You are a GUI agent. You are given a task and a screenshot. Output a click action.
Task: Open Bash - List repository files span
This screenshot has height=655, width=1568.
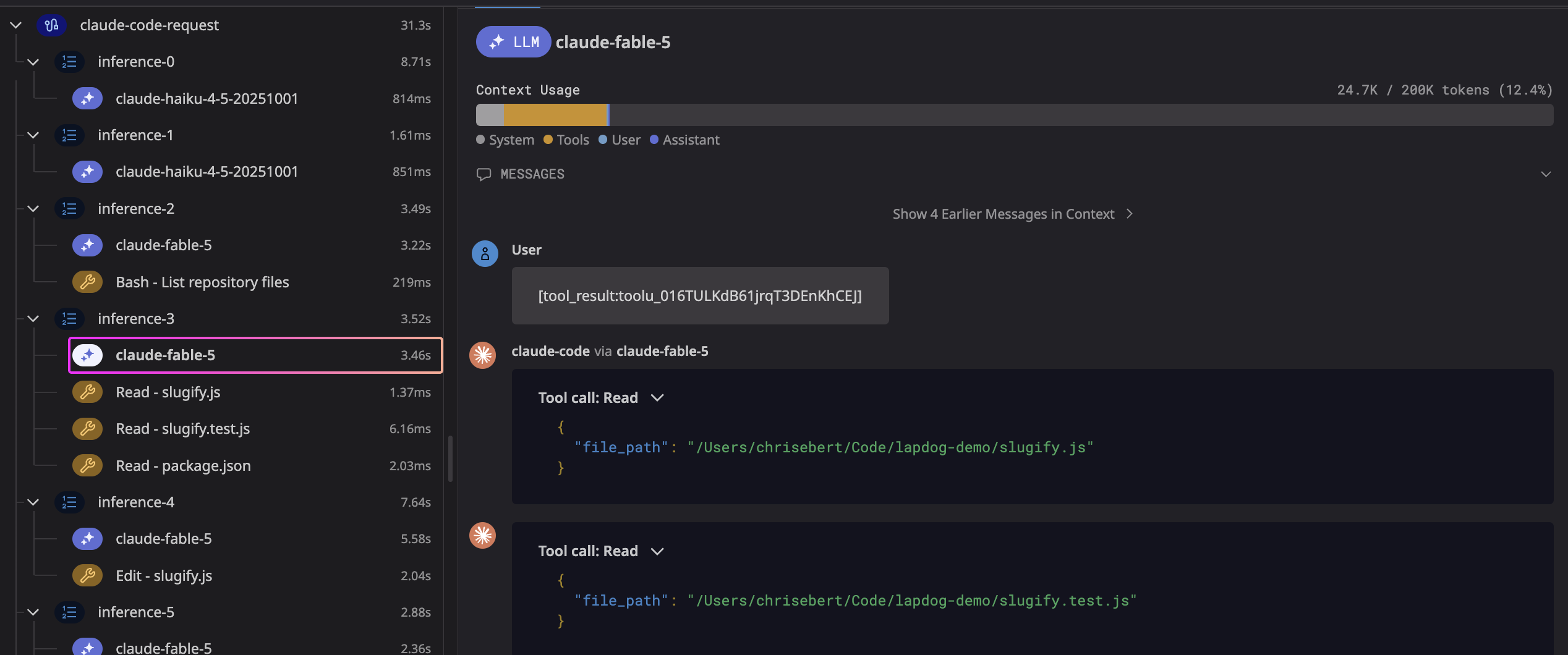(255, 282)
